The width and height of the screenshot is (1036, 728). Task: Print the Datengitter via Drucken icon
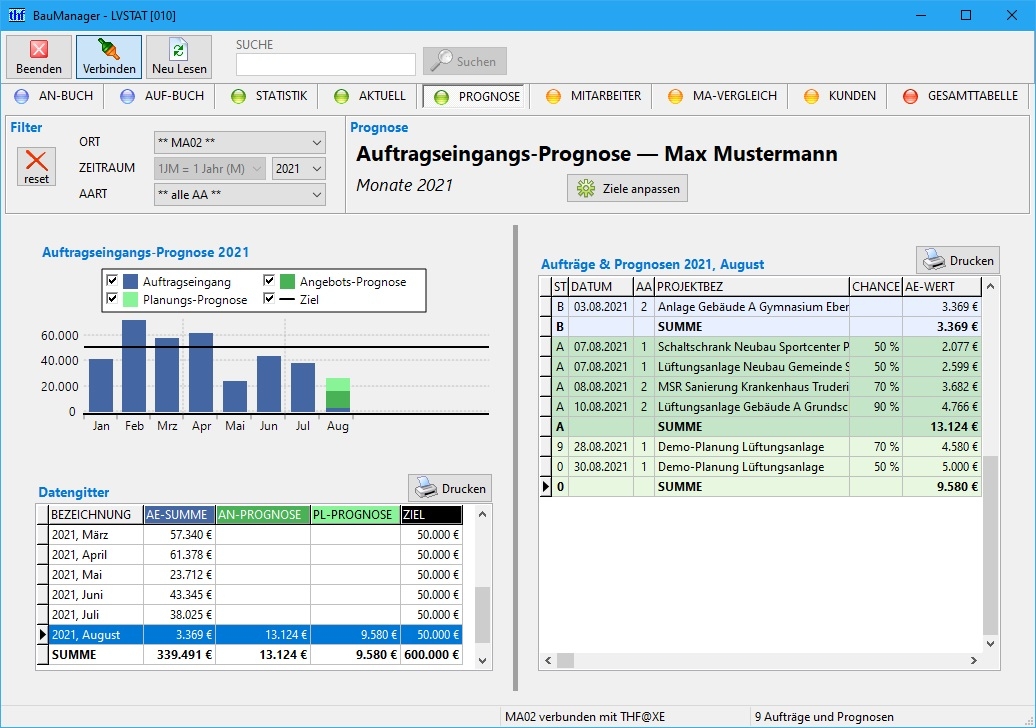pyautogui.click(x=450, y=488)
